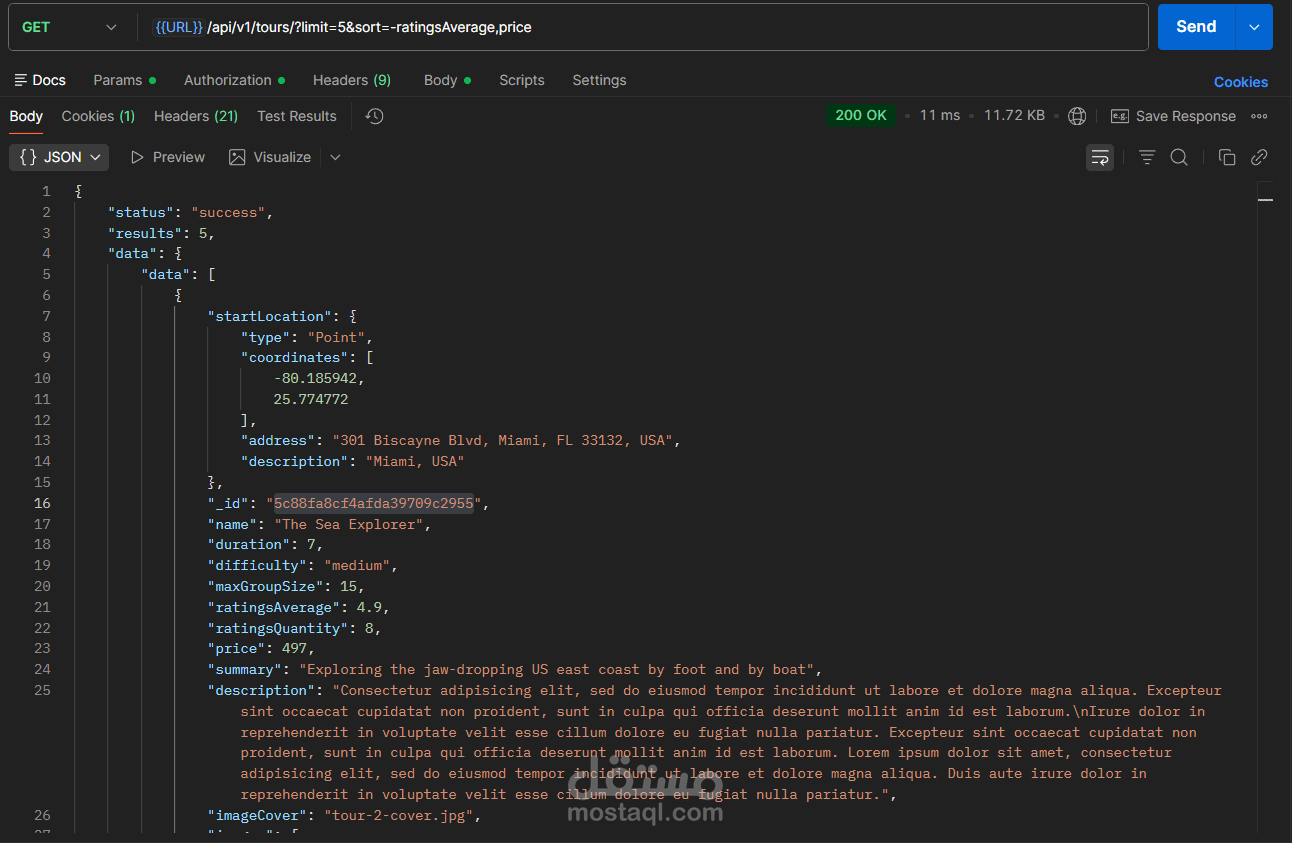Expand the chevron next to Visualize
Image resolution: width=1292 pixels, height=843 pixels.
tap(335, 157)
